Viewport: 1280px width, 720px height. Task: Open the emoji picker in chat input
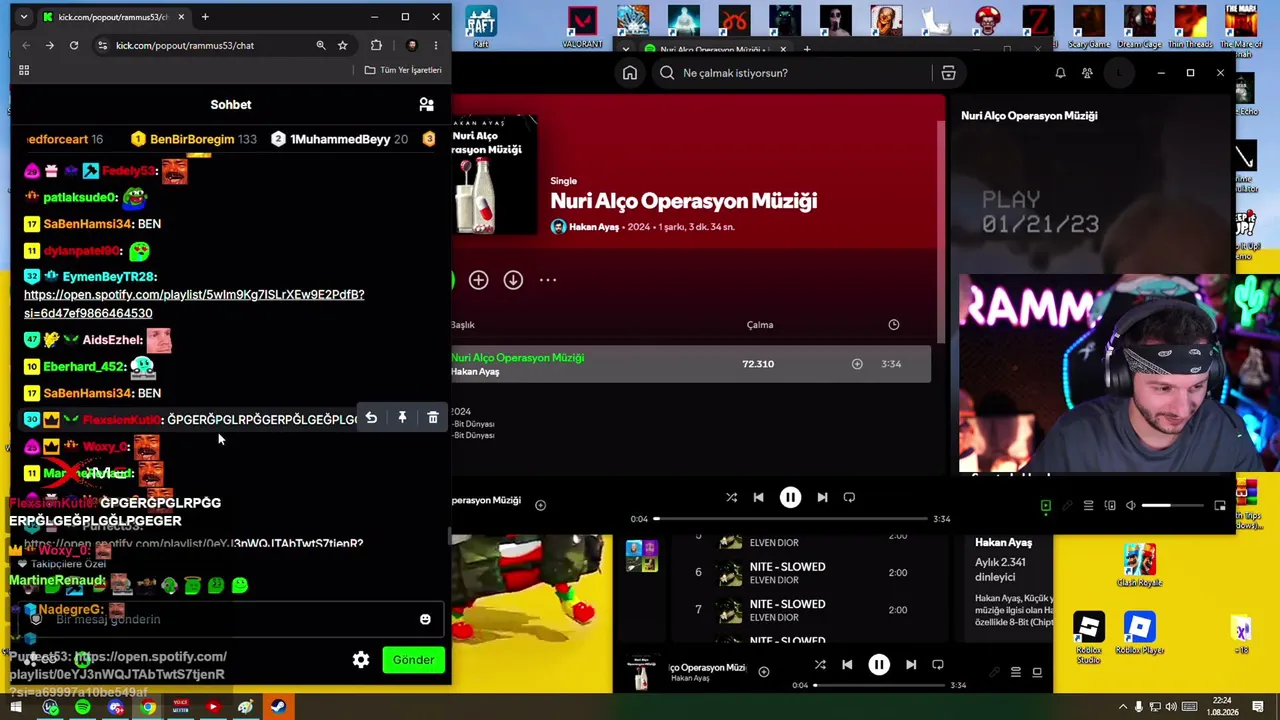click(x=425, y=619)
